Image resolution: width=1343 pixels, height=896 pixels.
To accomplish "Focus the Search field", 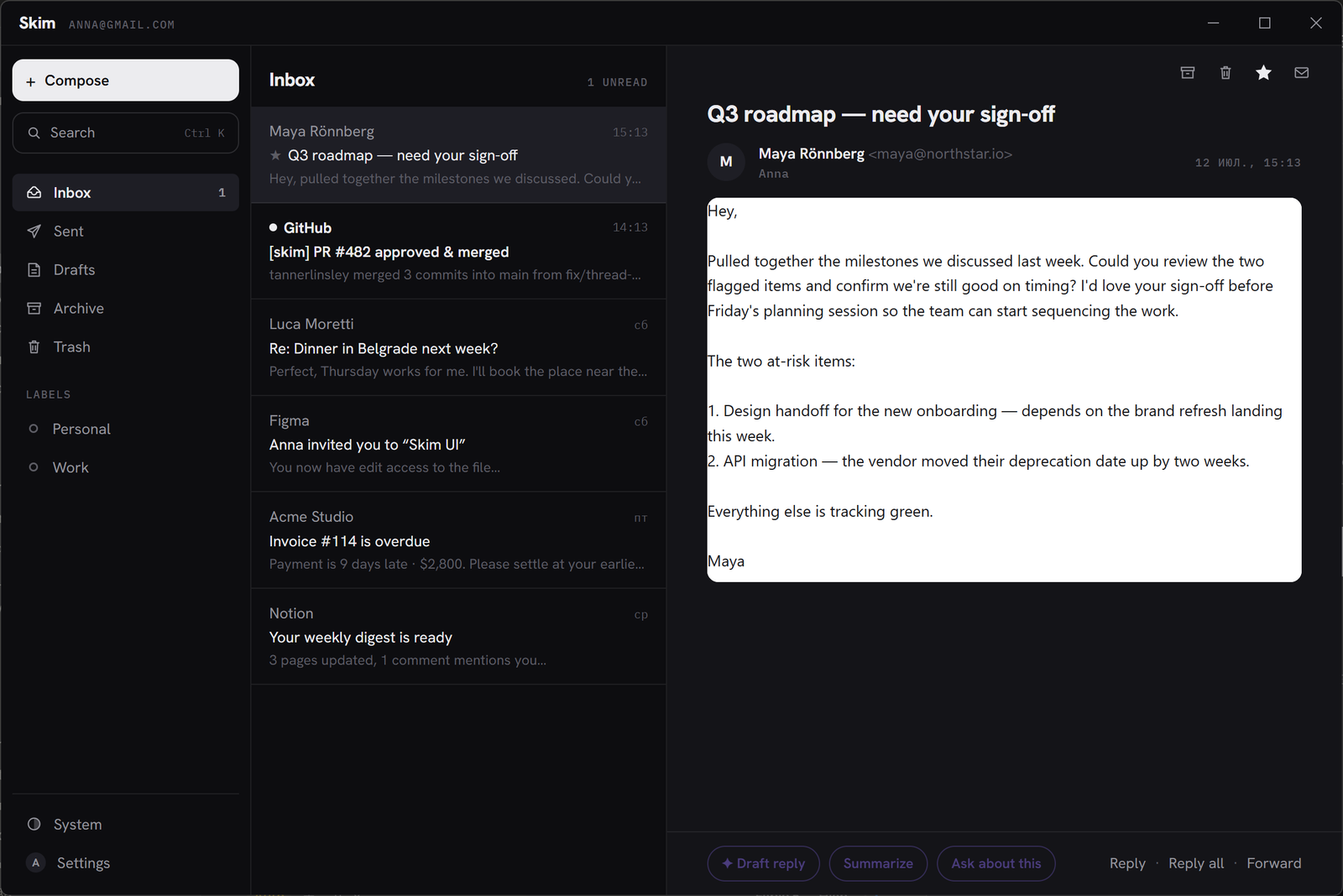I will click(x=125, y=133).
